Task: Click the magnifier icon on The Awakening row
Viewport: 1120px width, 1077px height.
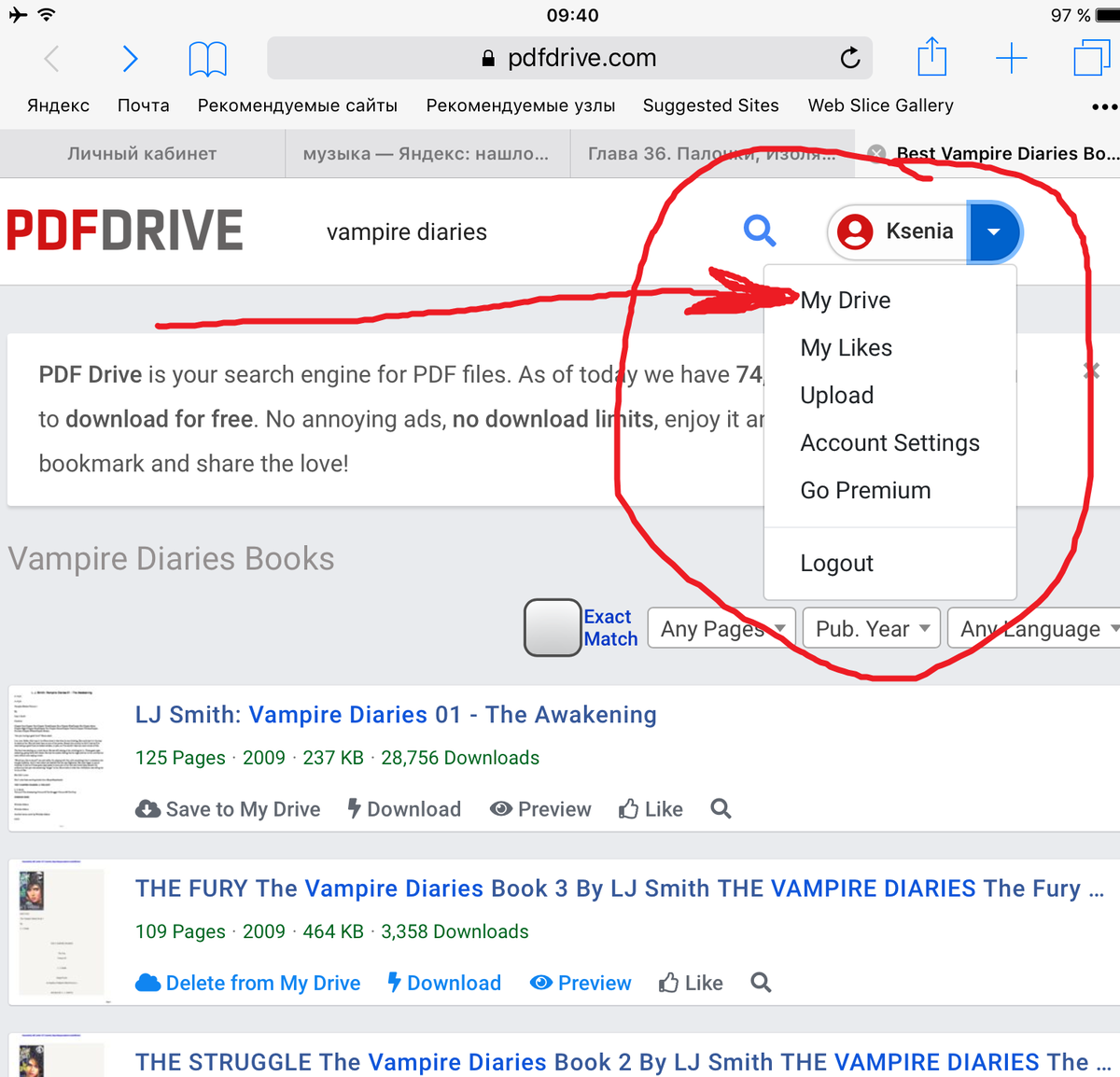Action: pyautogui.click(x=721, y=809)
